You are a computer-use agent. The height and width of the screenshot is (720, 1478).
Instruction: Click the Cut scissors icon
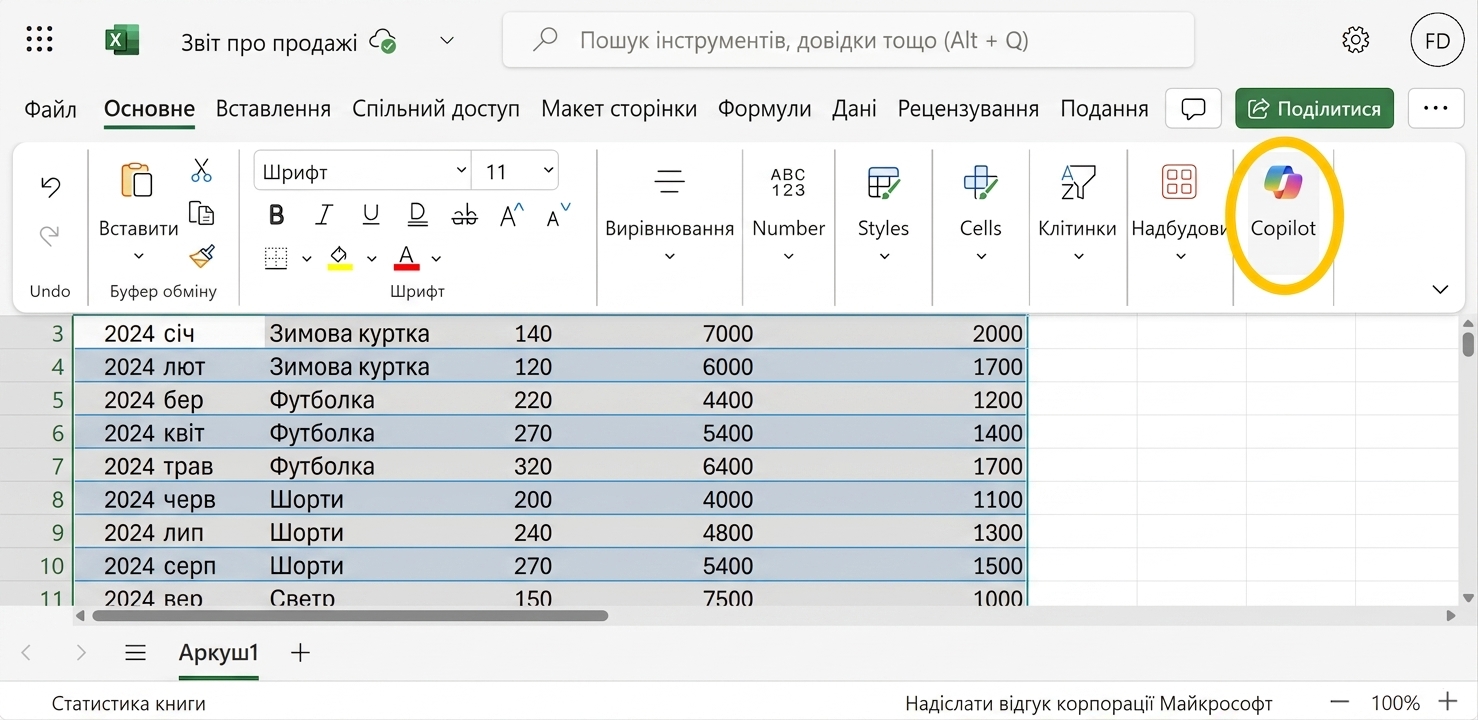pos(202,170)
